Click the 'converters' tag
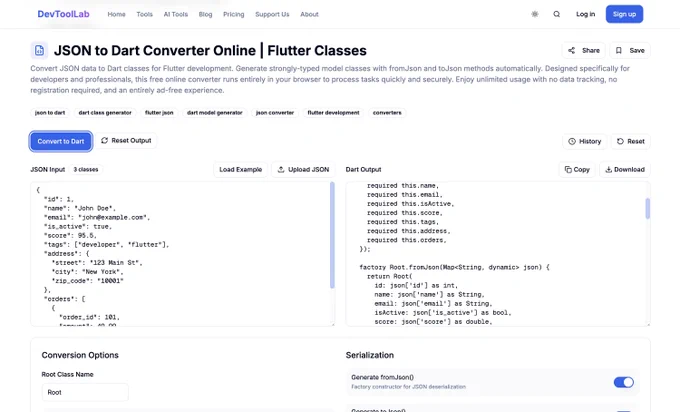This screenshot has width=680, height=412. [387, 113]
